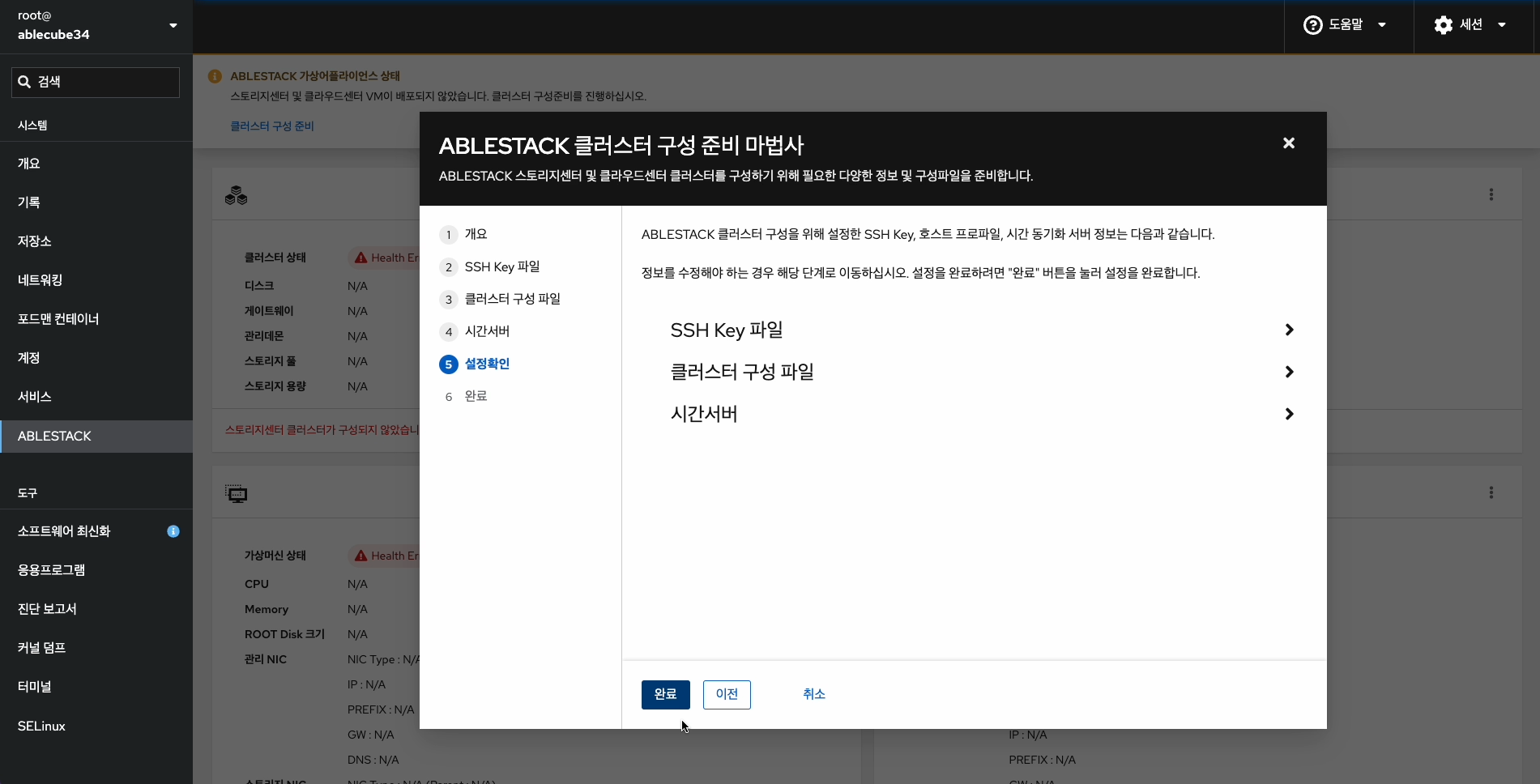
Task: Open kebab menu of cloud VM card
Action: [1491, 492]
